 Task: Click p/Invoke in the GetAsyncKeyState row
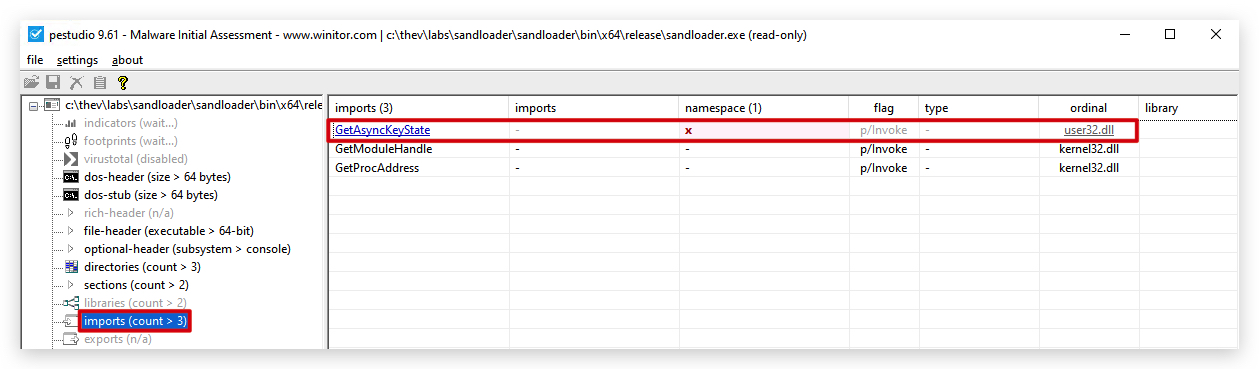884,130
